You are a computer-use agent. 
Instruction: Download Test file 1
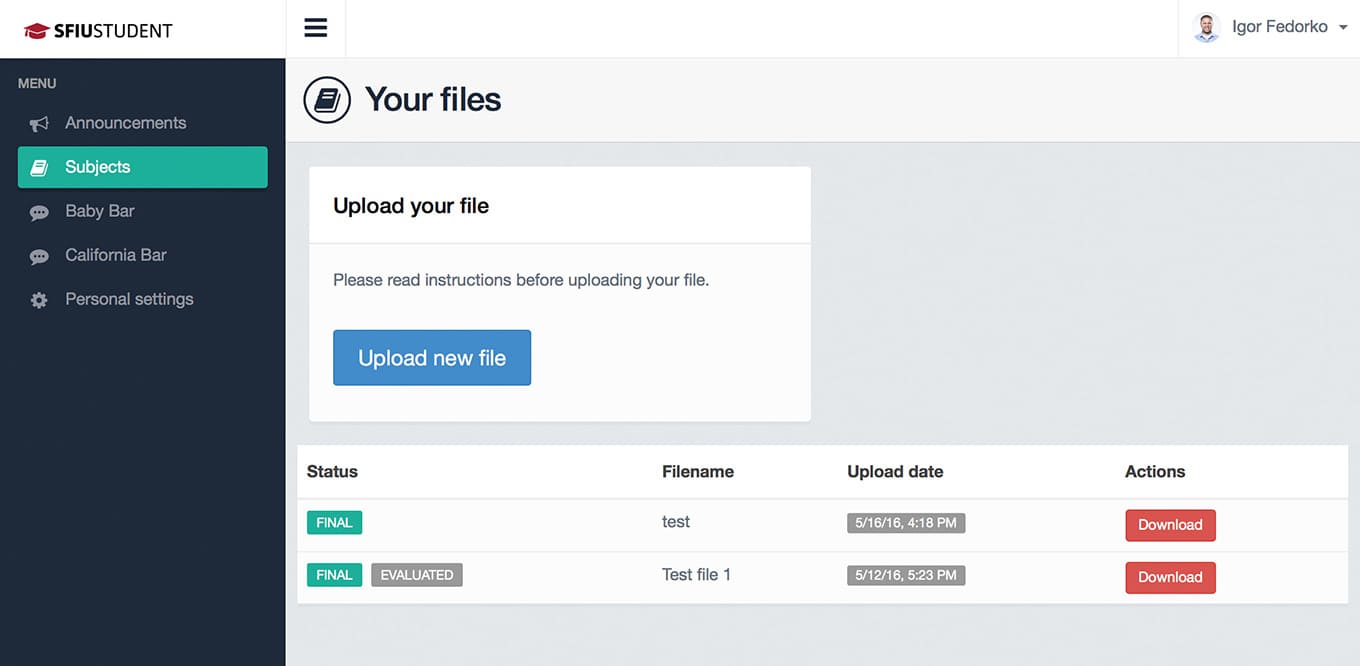point(1170,577)
